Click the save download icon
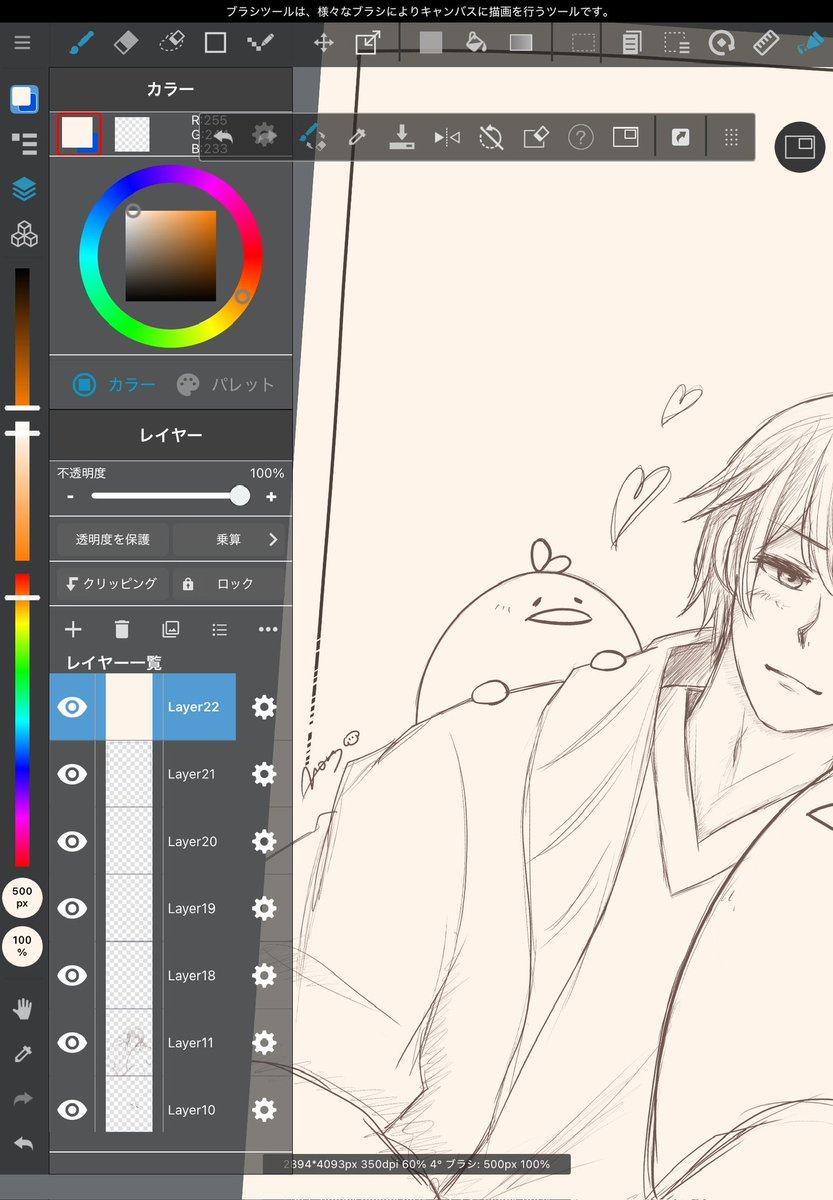Viewport: 833px width, 1200px height. tap(402, 136)
